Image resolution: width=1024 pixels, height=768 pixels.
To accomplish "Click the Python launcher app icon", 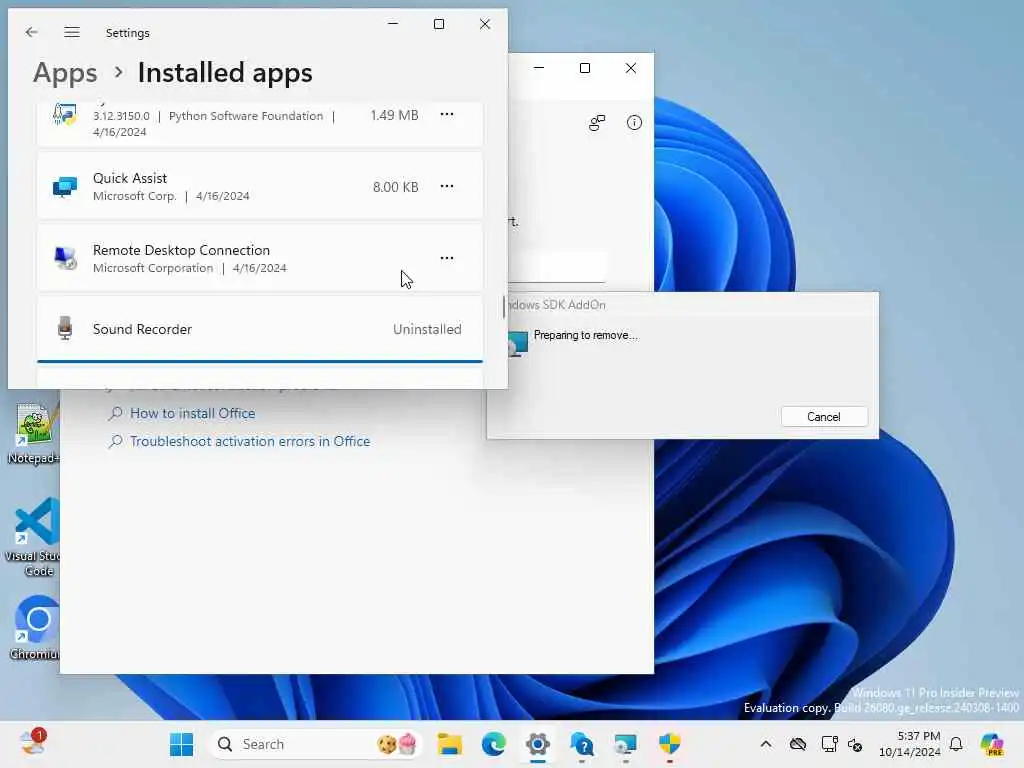I will (65, 114).
